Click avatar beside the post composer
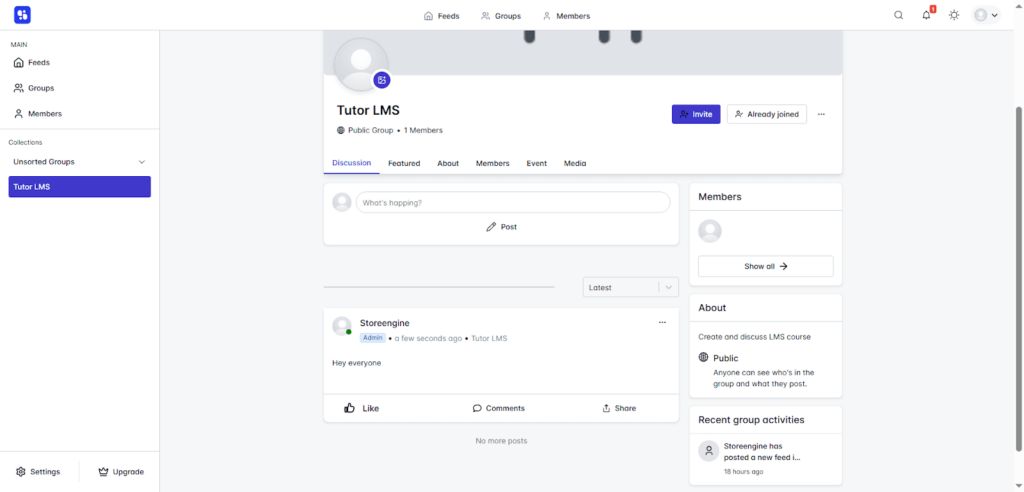The height and width of the screenshot is (492, 1024). [342, 203]
